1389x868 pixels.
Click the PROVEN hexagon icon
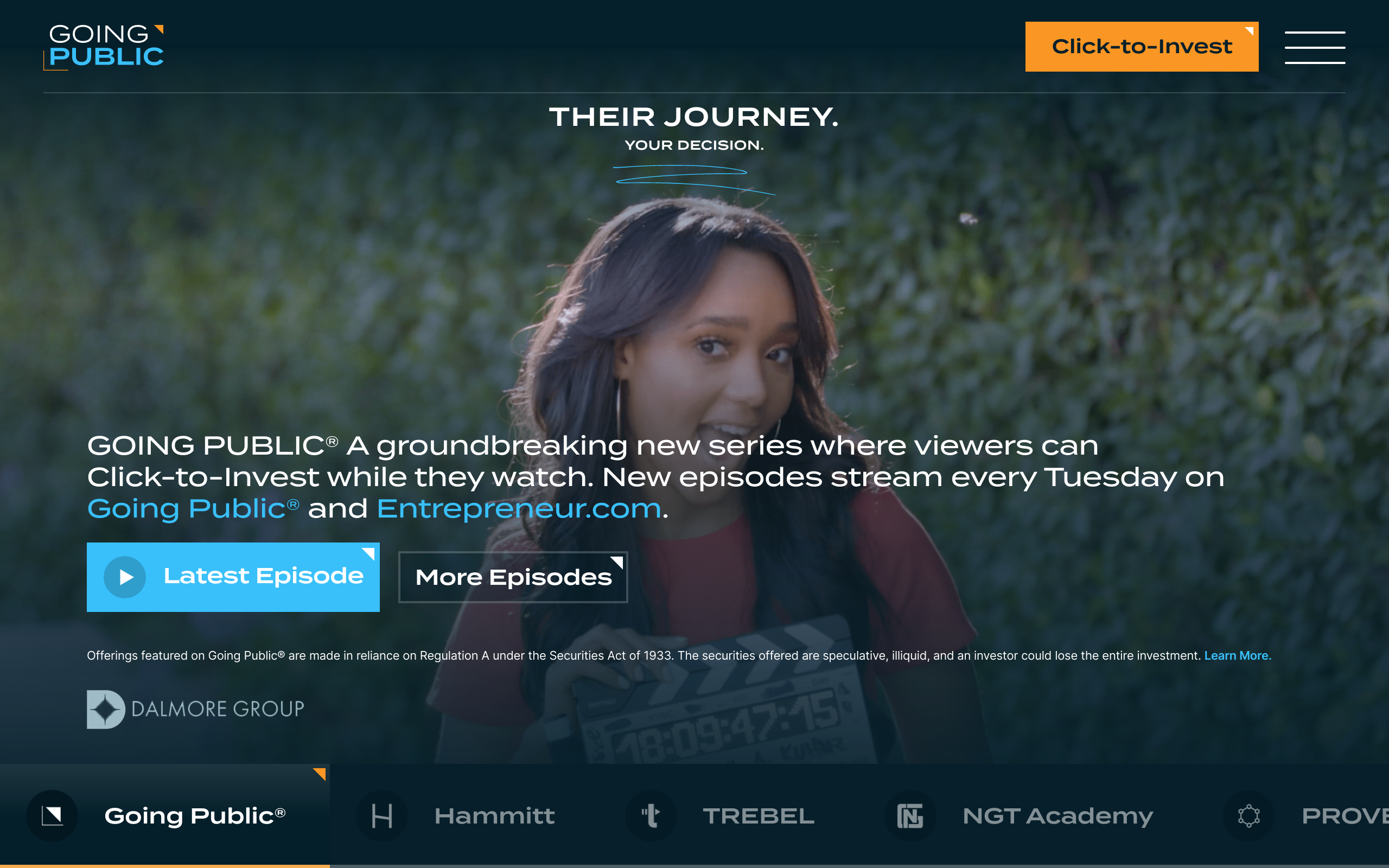1249,815
